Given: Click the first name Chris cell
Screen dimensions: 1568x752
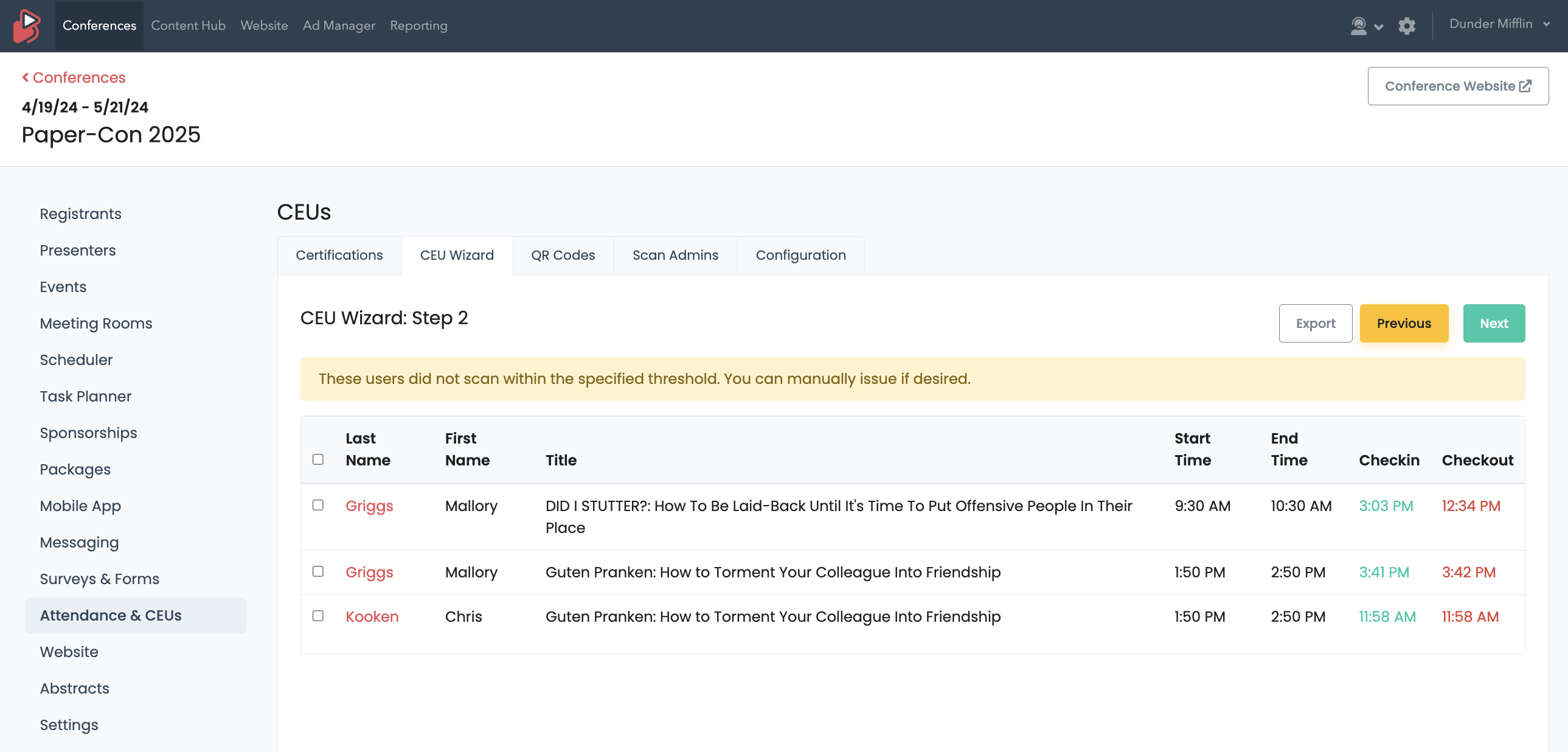Looking at the screenshot, I should coord(463,616).
